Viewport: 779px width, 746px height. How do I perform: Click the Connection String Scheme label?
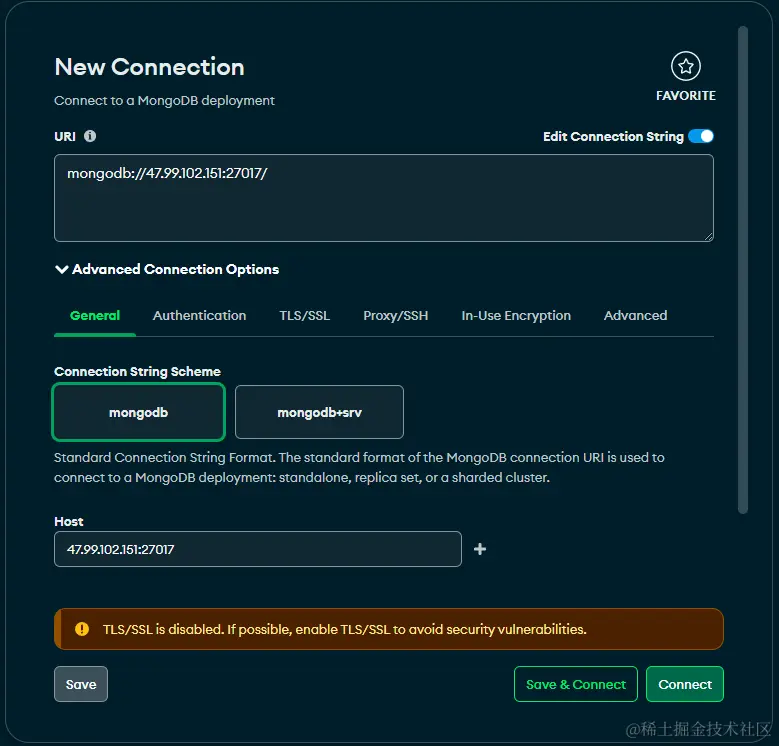138,372
